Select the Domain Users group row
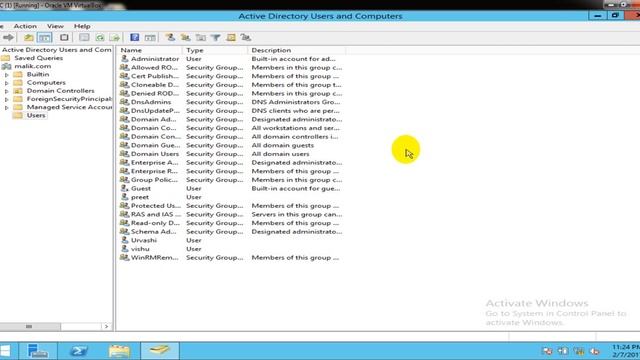640x360 pixels. coord(231,154)
